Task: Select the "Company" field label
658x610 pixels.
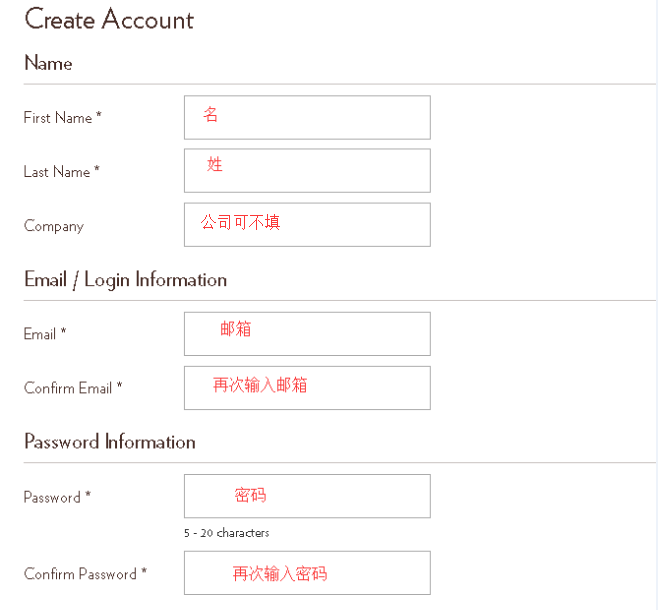Action: (x=54, y=226)
